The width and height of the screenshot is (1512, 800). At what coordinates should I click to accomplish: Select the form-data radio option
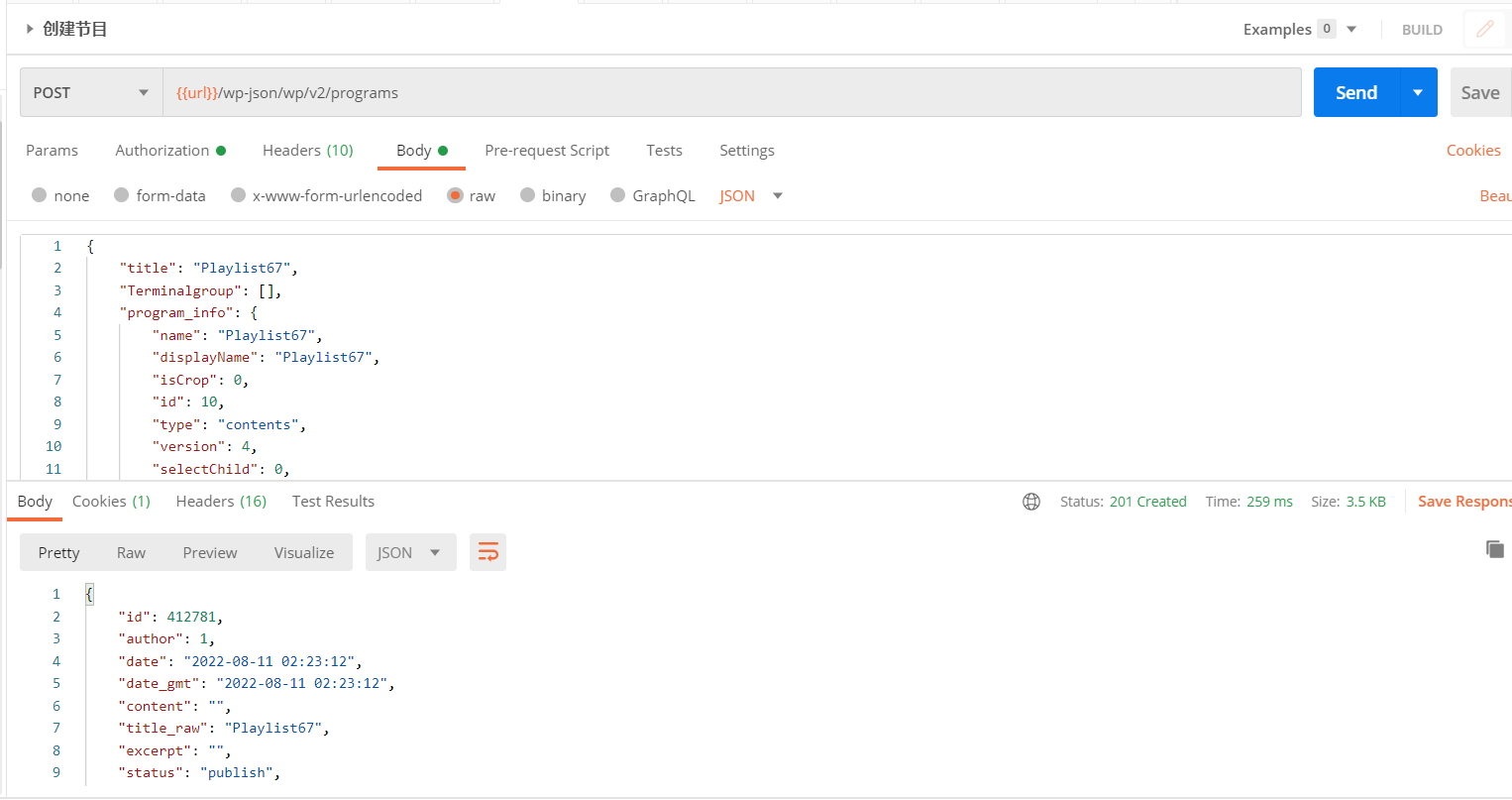pos(122,195)
